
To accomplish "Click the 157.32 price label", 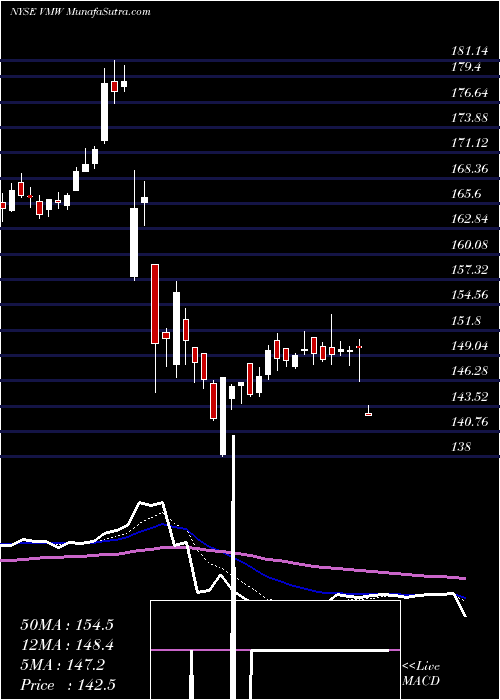I will click(469, 270).
